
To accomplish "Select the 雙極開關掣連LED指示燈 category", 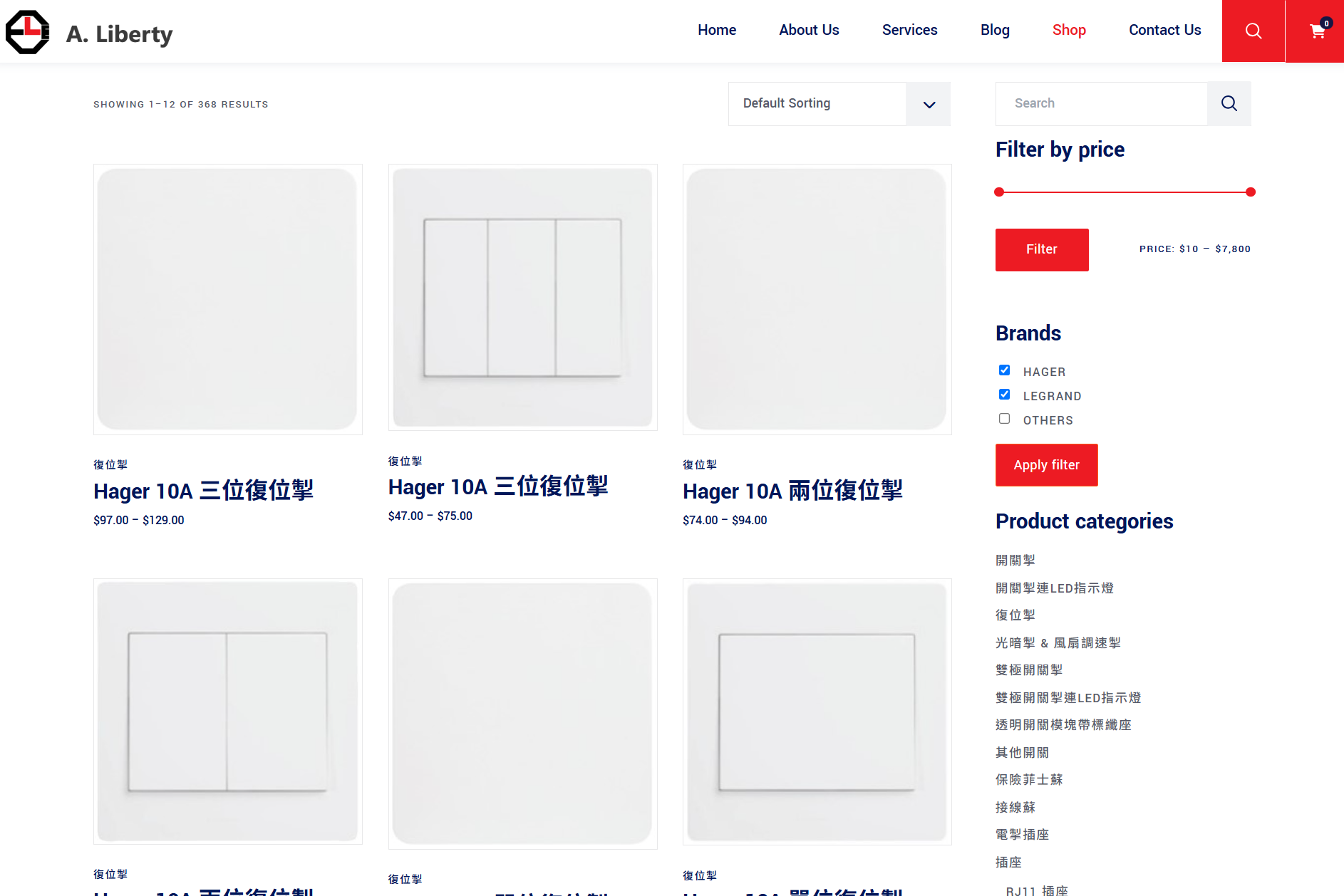I will [x=1068, y=698].
